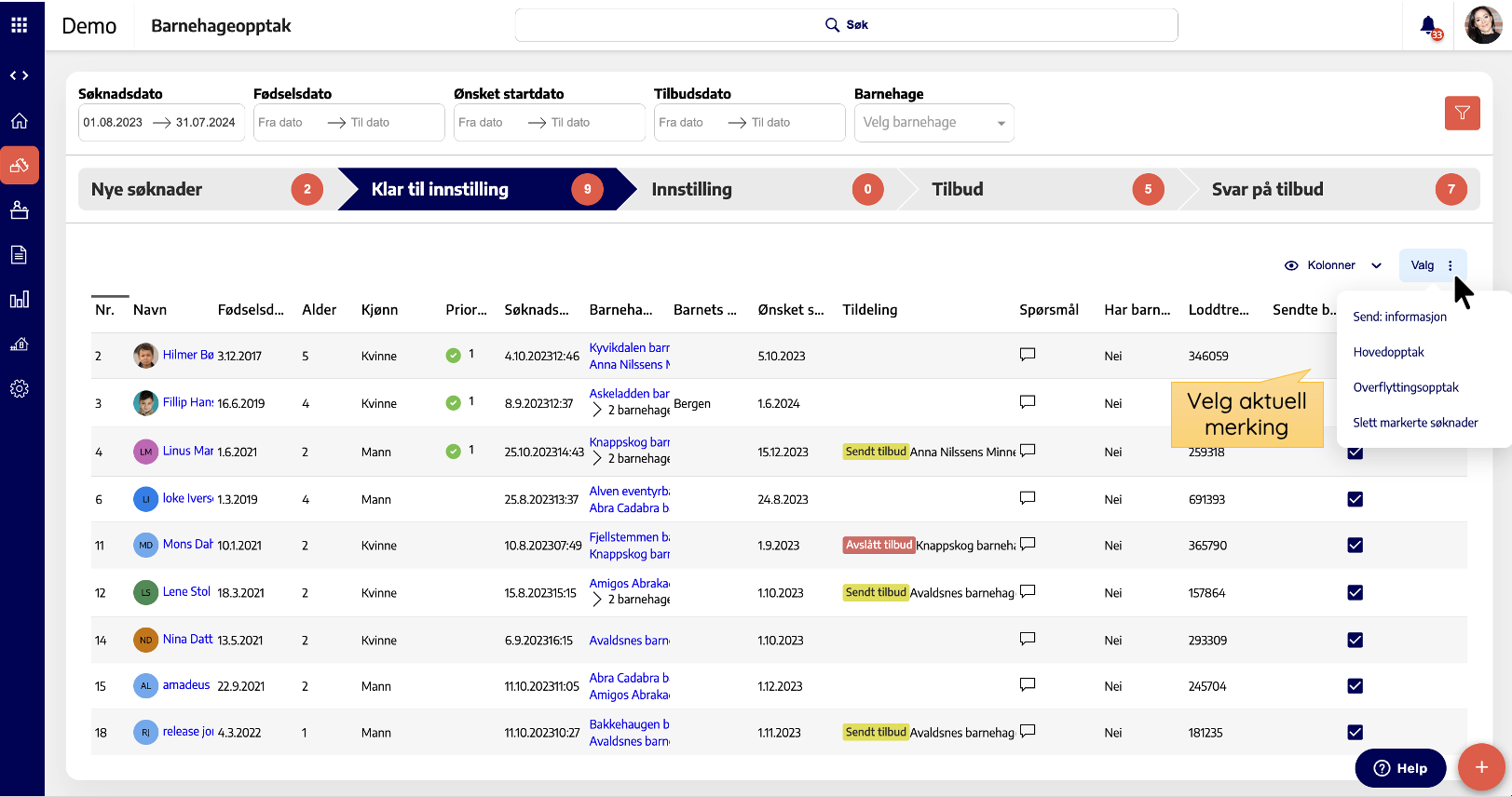Open Hilmer's applicant link
Viewport: 1512px width, 797px height.
coord(188,355)
